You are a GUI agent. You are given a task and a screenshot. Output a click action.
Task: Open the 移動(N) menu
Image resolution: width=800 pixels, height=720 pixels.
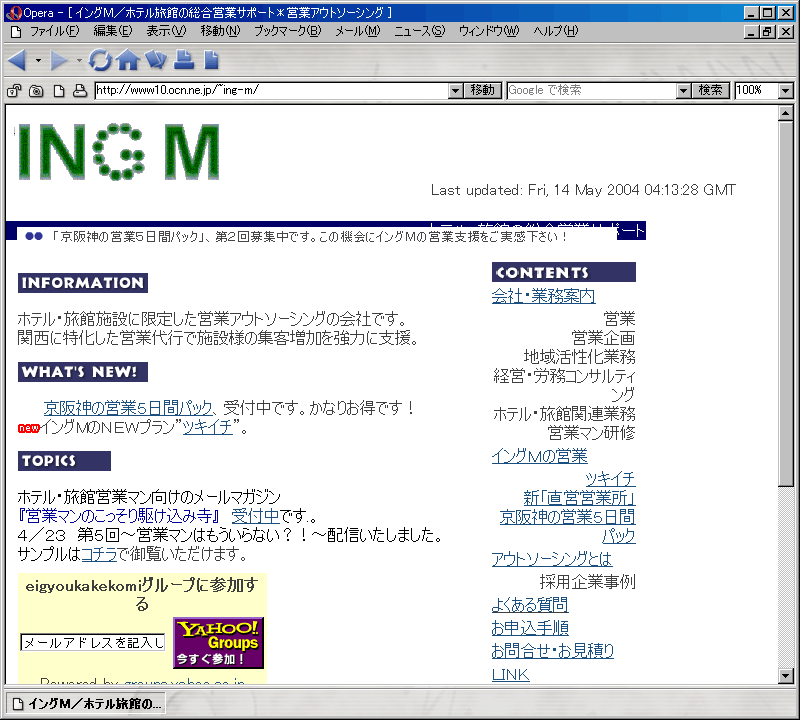220,32
